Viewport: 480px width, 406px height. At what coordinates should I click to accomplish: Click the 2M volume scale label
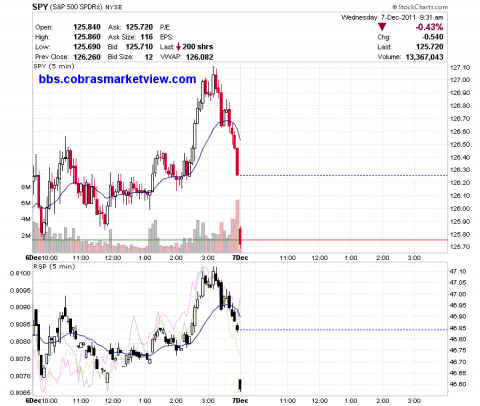coord(26,235)
